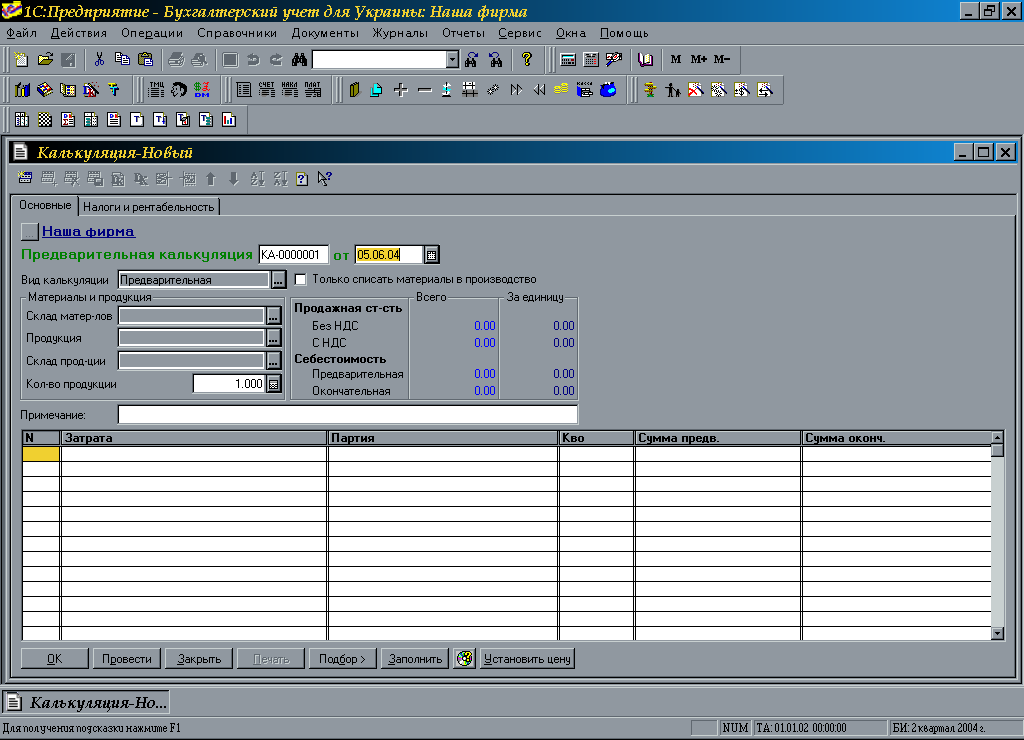The width and height of the screenshot is (1024, 740).
Task: Click the M- memory subtract button
Action: pyautogui.click(x=722, y=59)
